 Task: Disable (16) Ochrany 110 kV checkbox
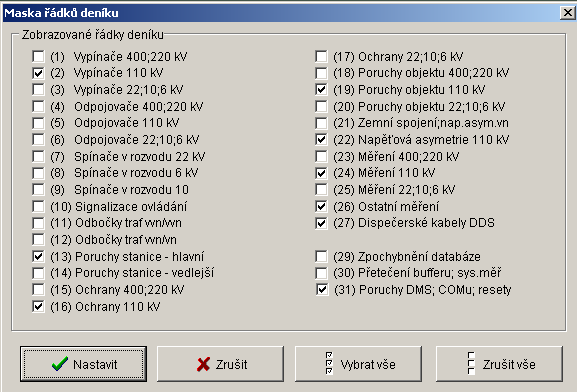(x=38, y=307)
